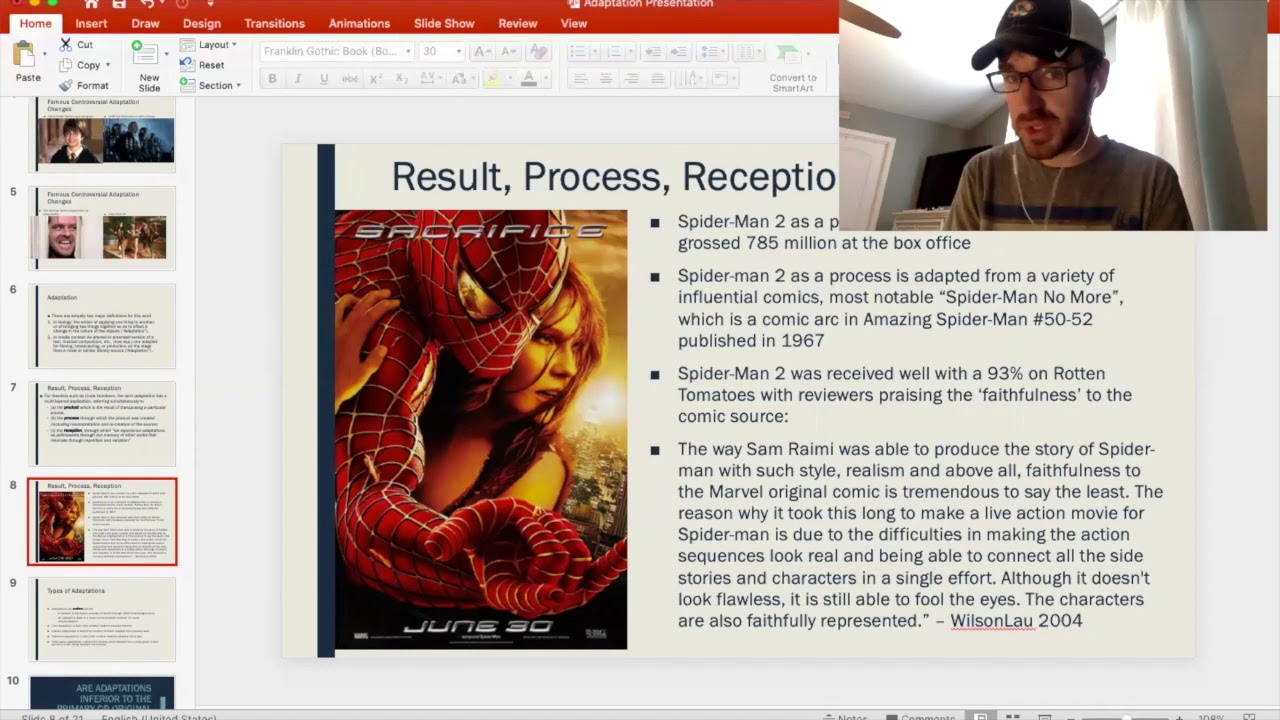This screenshot has height=720, width=1280.
Task: Select the slide 7 thumbnail
Action: [102, 424]
